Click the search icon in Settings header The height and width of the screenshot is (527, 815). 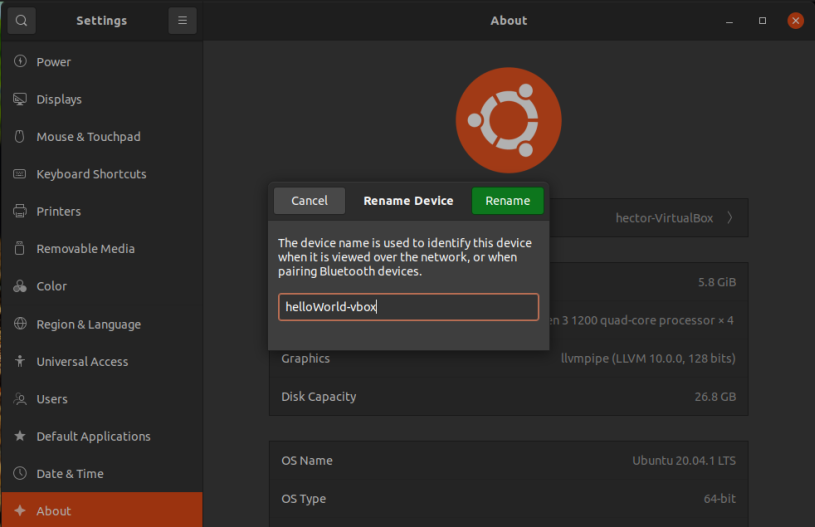pyautogui.click(x=21, y=20)
